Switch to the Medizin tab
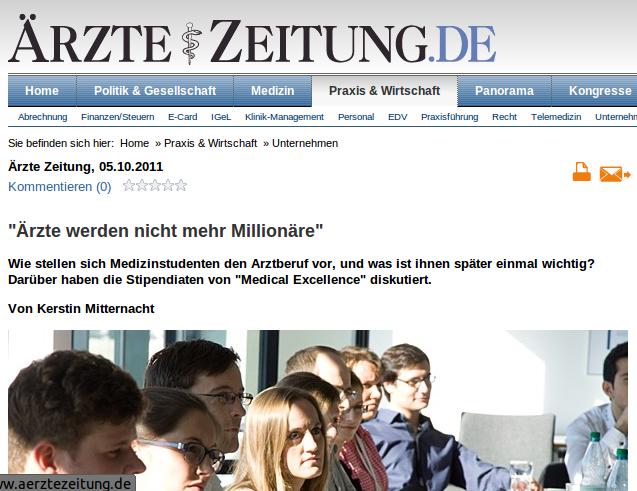Image resolution: width=637 pixels, height=491 pixels. (273, 91)
